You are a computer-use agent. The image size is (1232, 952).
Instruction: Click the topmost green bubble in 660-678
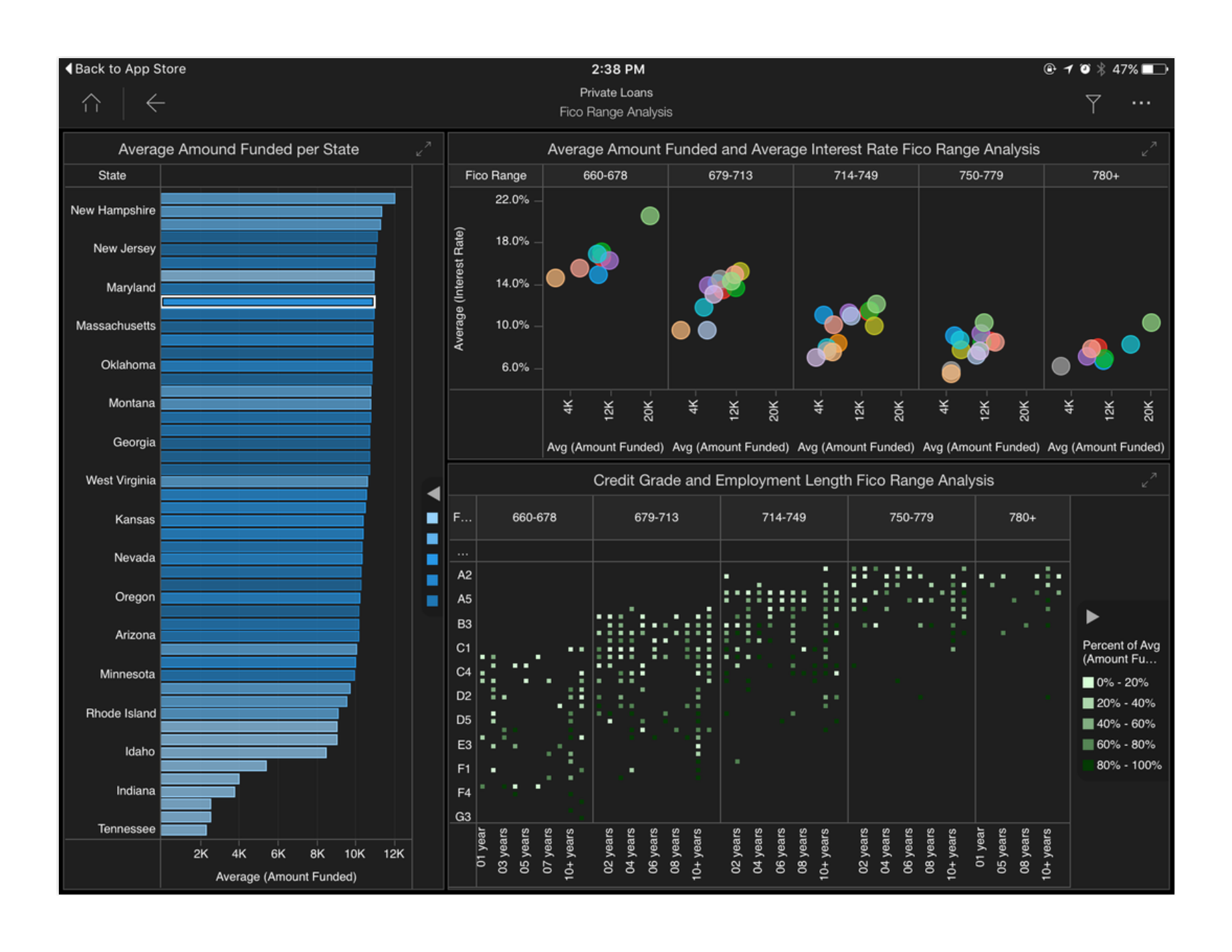(650, 215)
